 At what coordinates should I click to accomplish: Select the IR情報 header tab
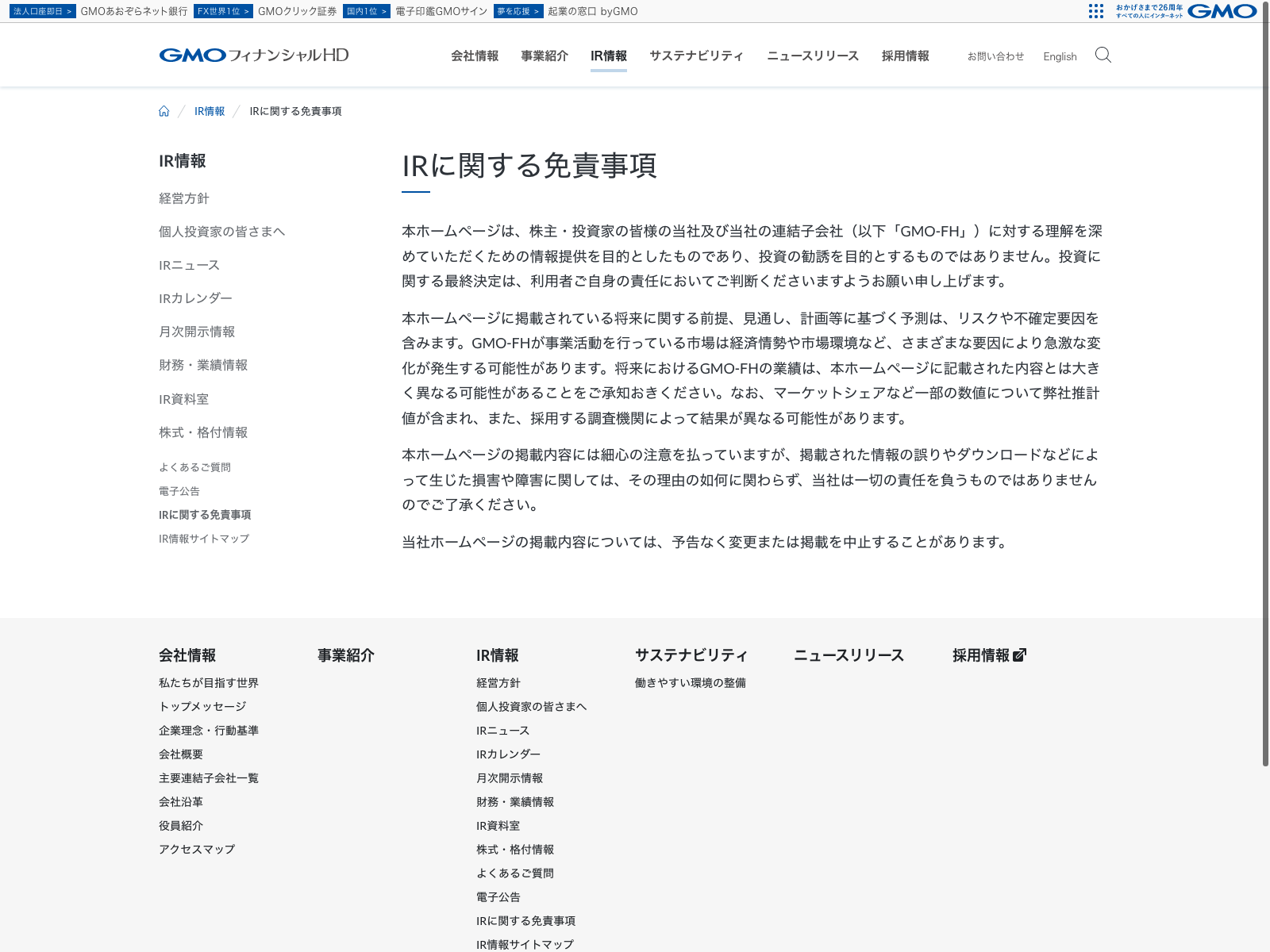coord(609,56)
